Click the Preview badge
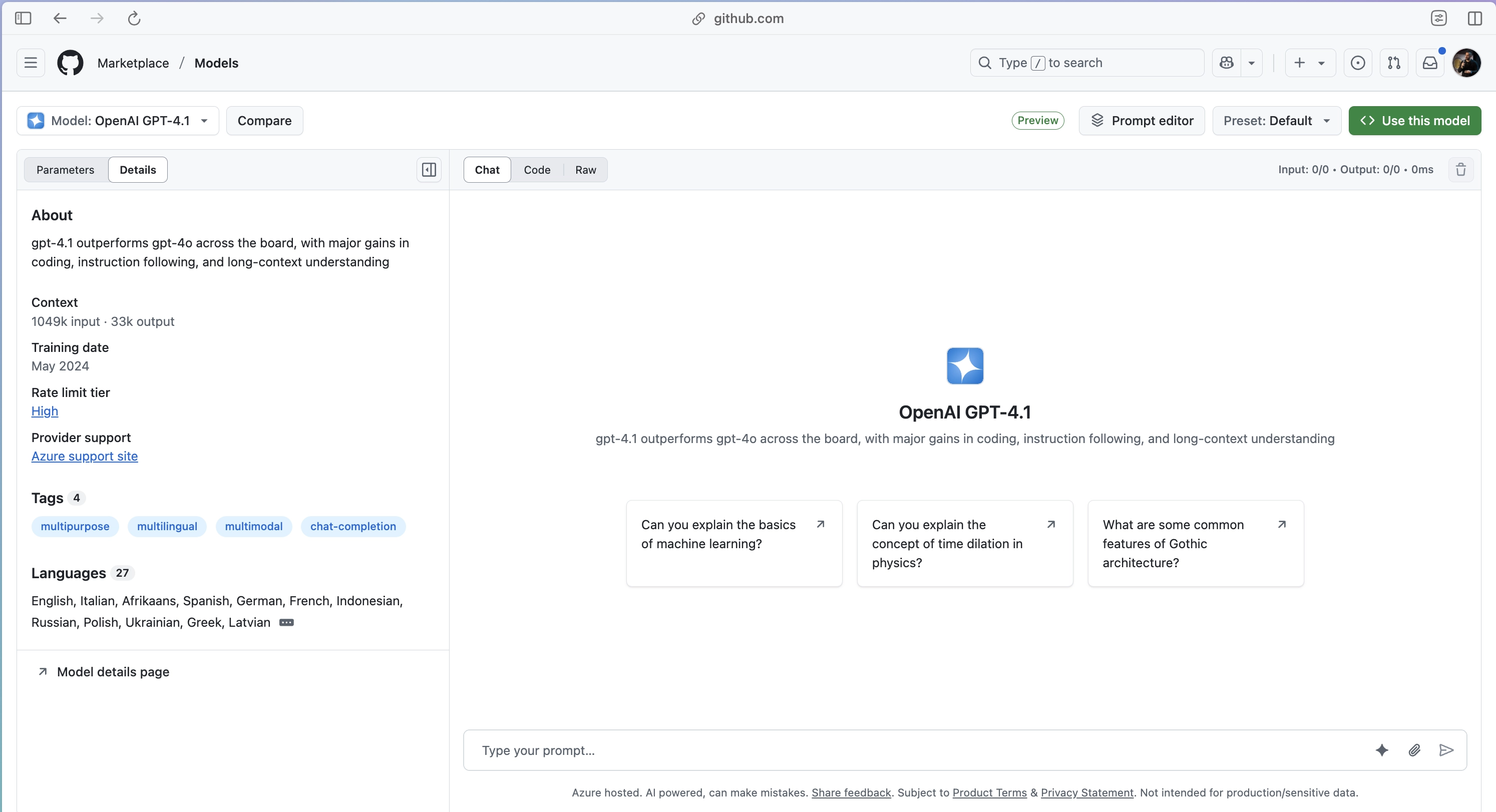Screen dimensions: 1496x812 (x=1038, y=120)
